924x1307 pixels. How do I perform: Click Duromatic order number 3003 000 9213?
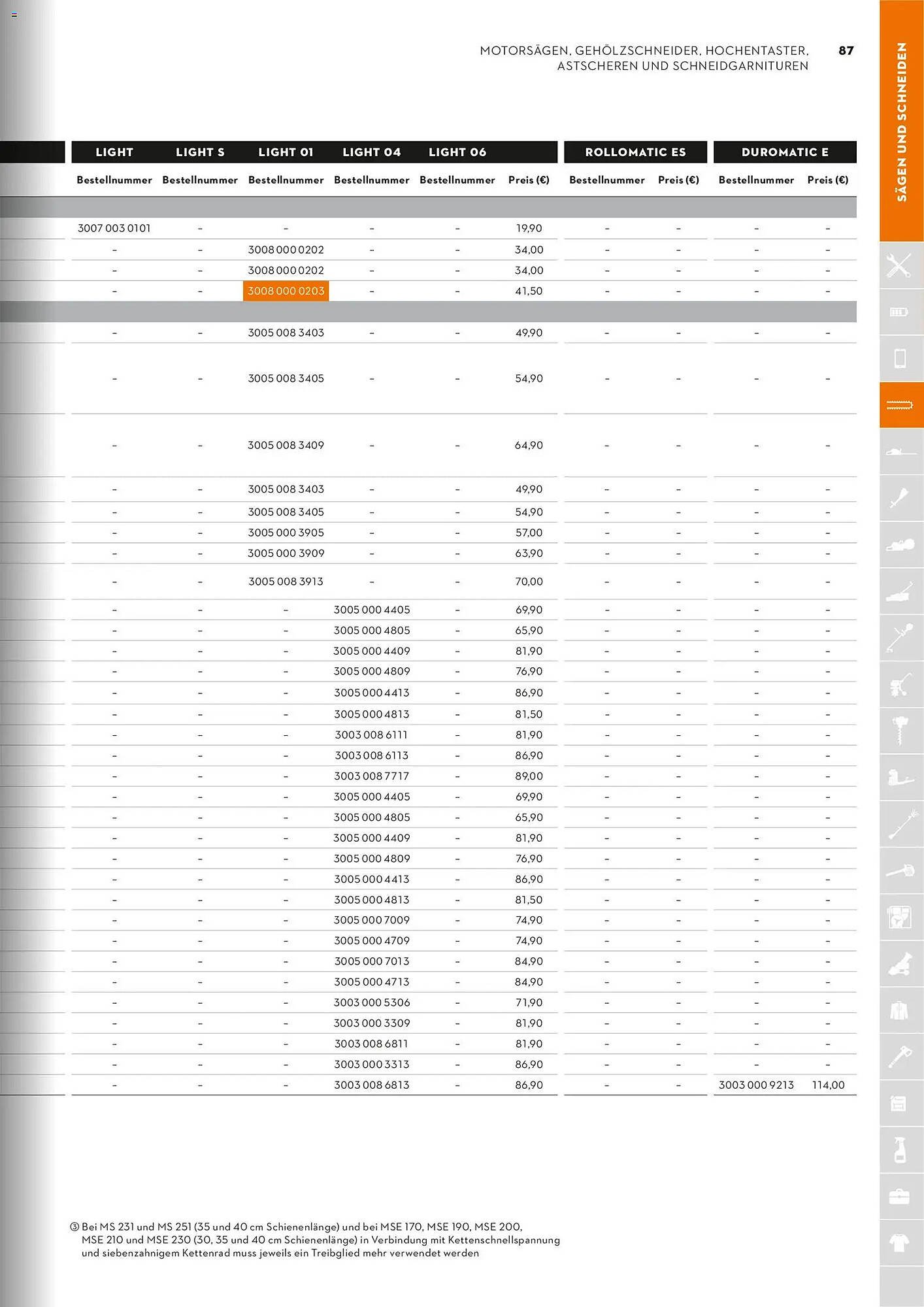[x=756, y=1085]
